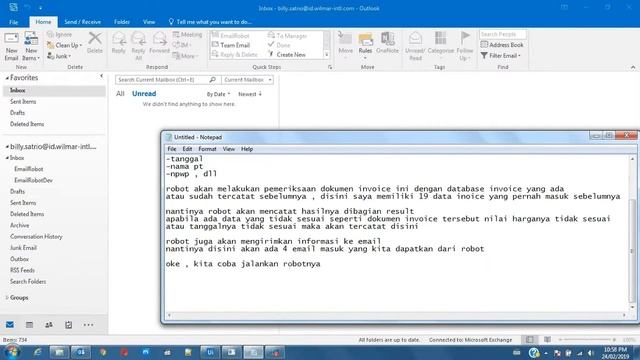Collapse the billy.satrio account tree

pyautogui.click(x=7, y=147)
